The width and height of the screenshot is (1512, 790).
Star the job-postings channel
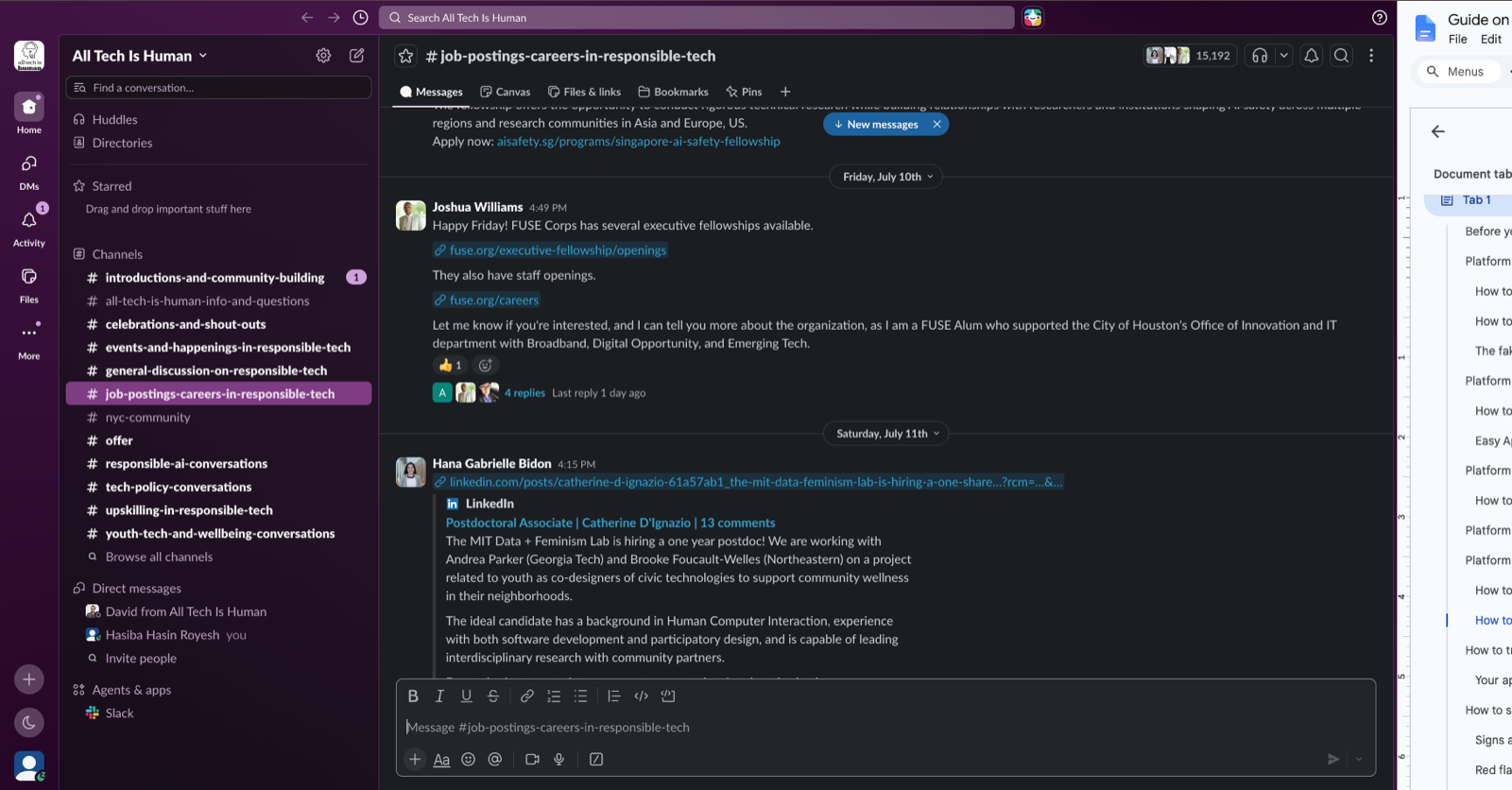tap(405, 56)
